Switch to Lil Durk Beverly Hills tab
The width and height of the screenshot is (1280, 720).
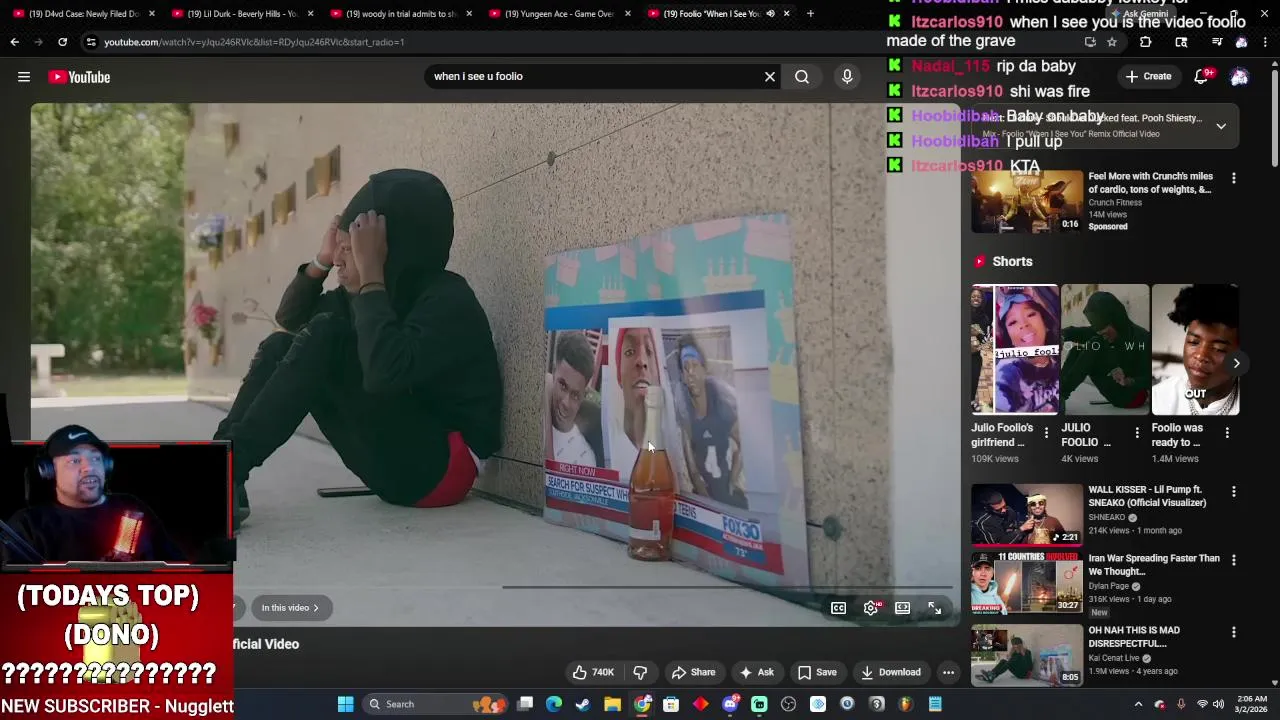click(240, 14)
